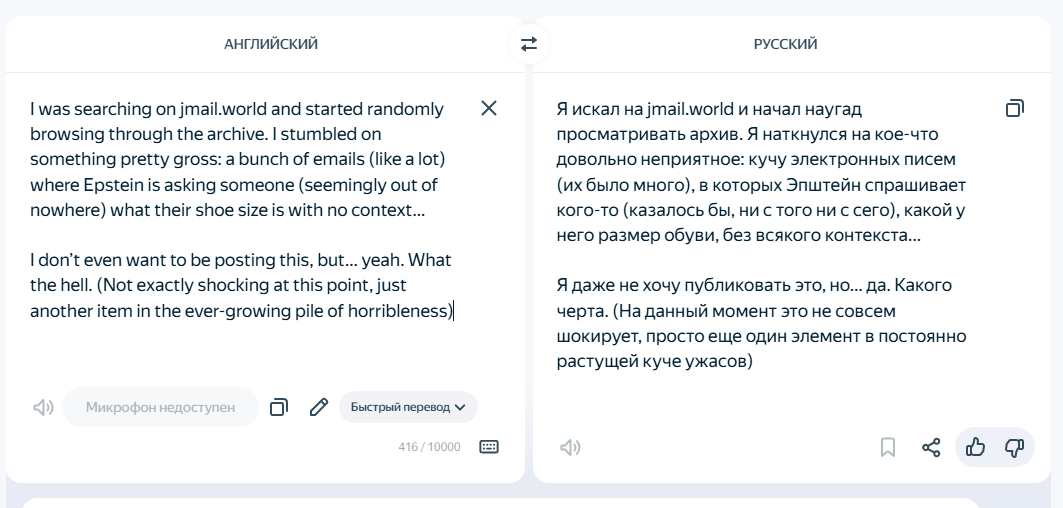Copy the Russian translation text
Image resolution: width=1063 pixels, height=508 pixels.
[x=1014, y=108]
